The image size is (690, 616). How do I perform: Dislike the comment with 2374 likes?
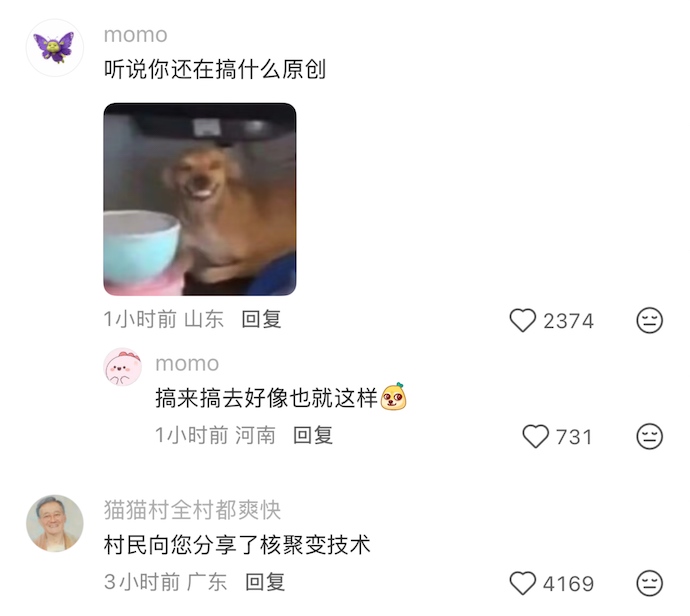click(650, 320)
